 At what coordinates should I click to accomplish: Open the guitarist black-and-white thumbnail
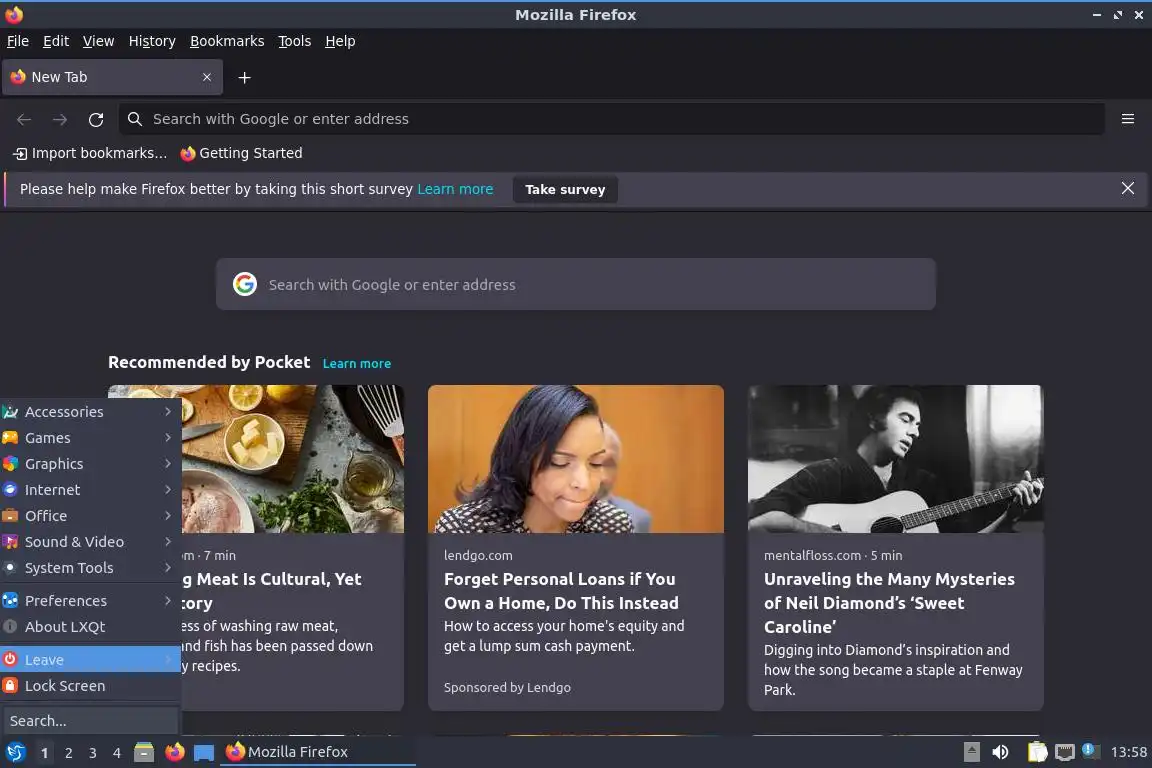(x=896, y=459)
